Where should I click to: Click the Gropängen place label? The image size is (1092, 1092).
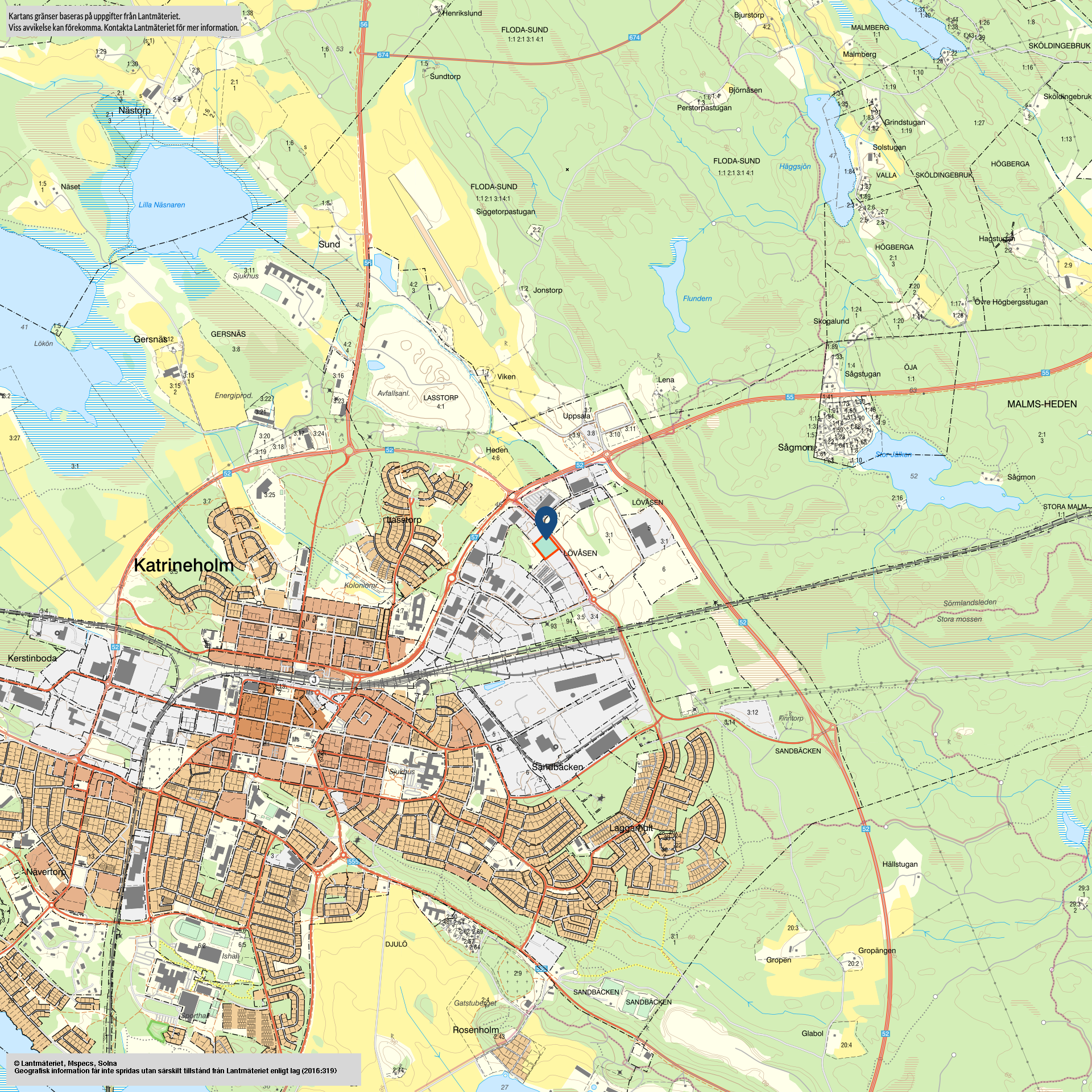click(x=877, y=950)
